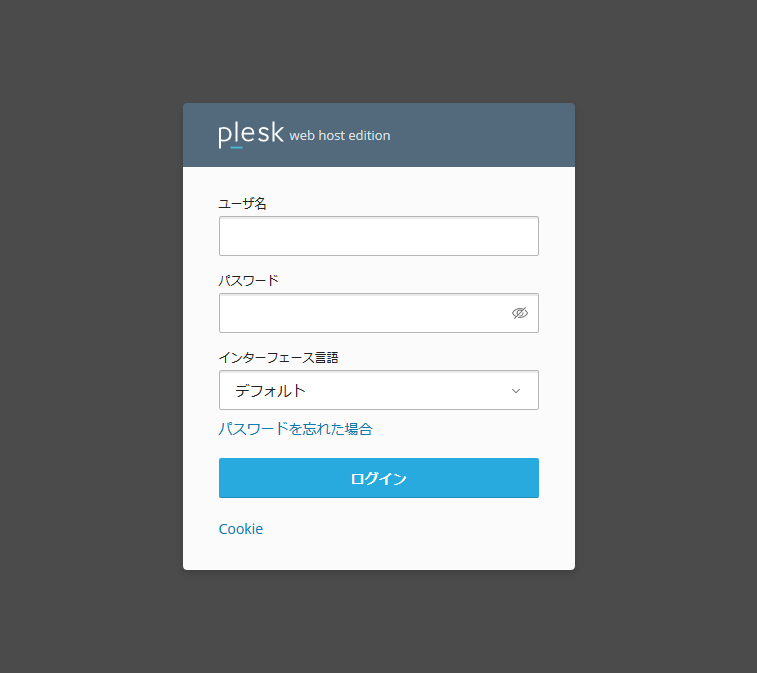Click the パスワード field label

click(248, 280)
